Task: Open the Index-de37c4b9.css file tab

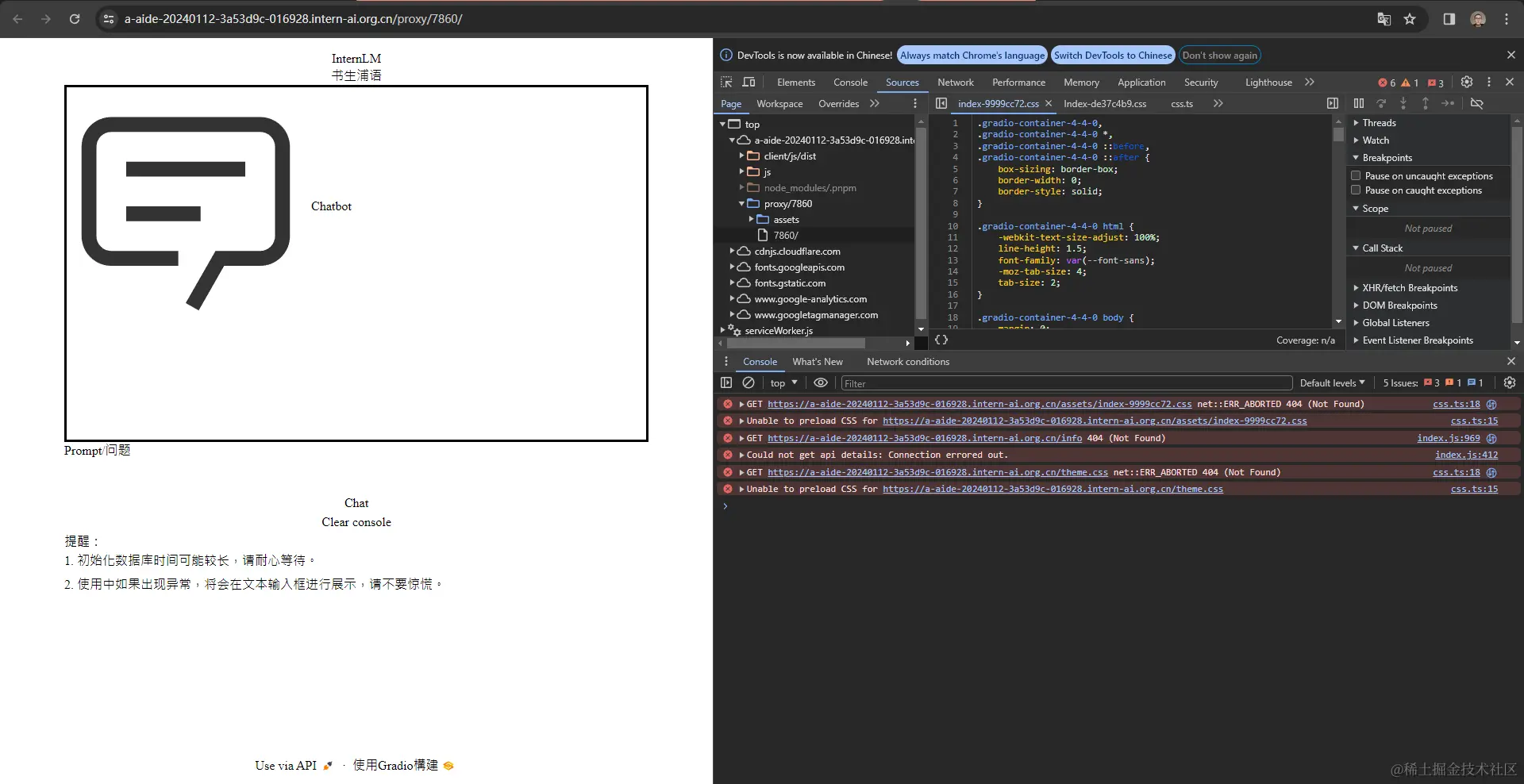Action: point(1105,104)
